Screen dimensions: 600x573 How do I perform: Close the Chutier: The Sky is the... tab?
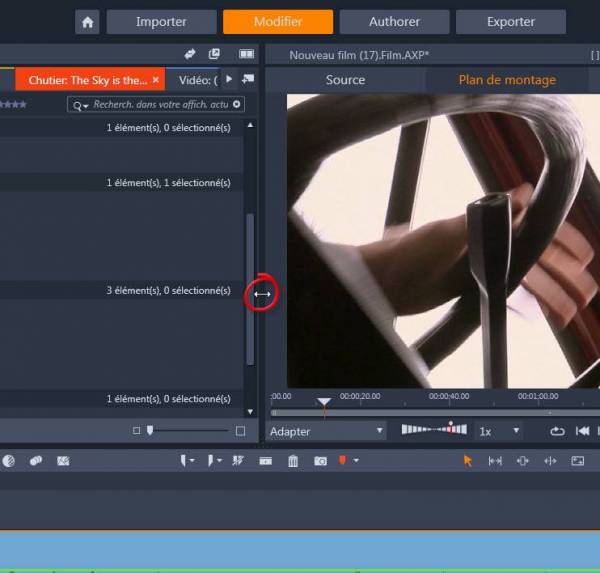(155, 80)
